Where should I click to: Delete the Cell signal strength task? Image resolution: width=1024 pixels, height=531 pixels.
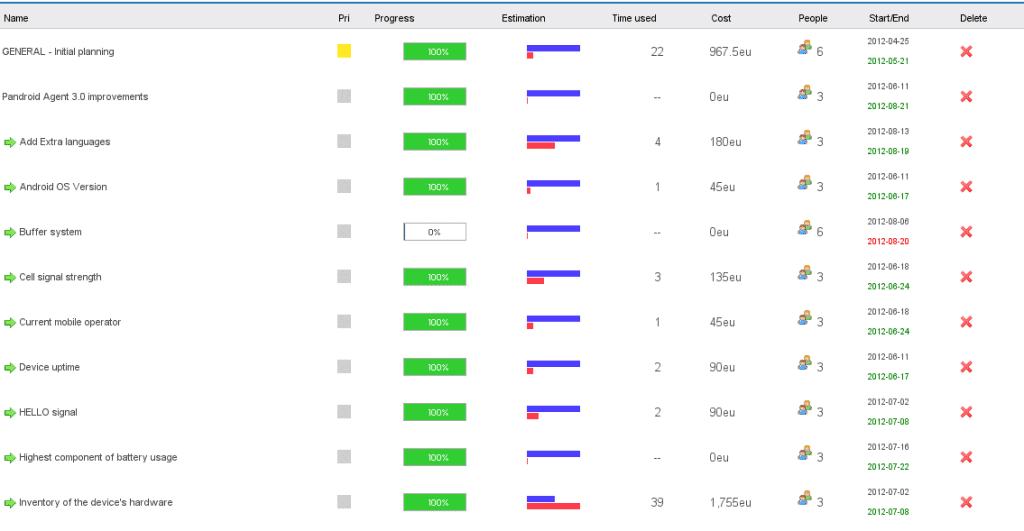[966, 277]
